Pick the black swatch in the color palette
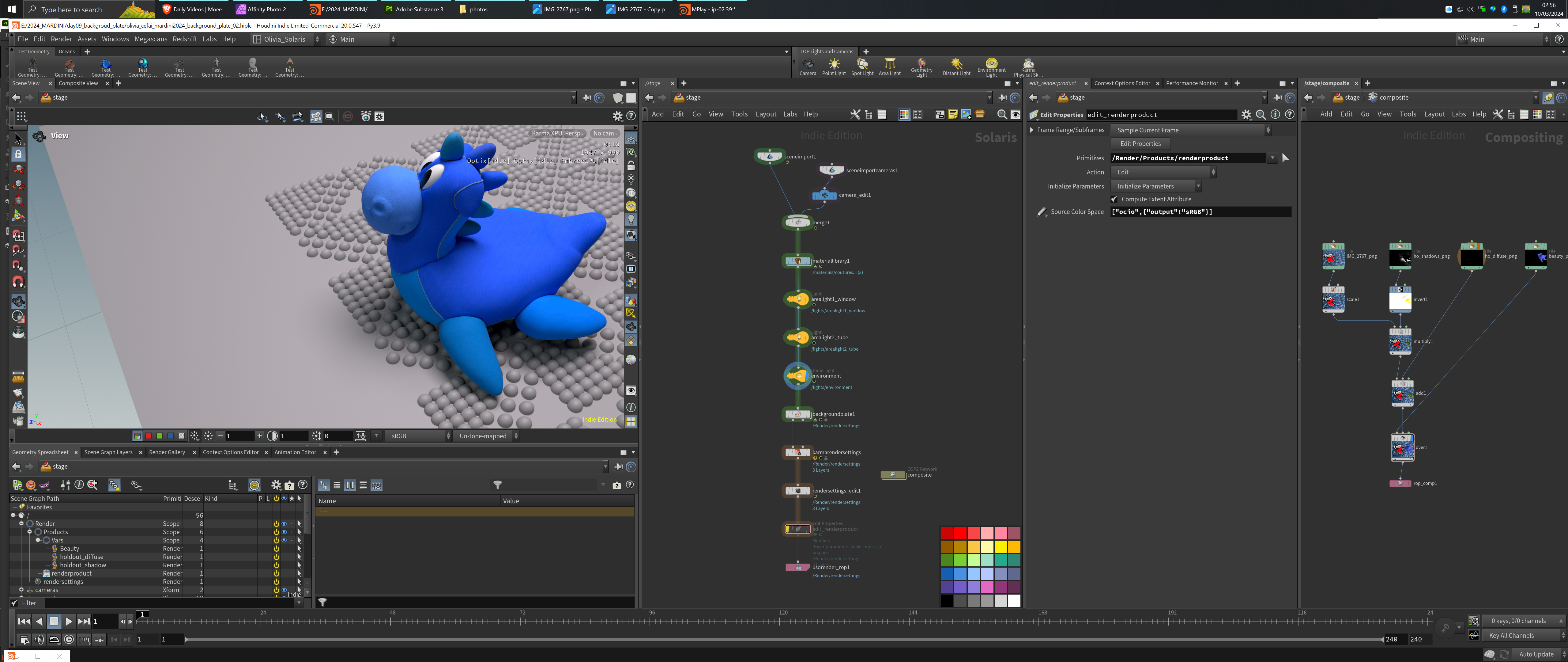Image resolution: width=1568 pixels, height=662 pixels. [x=947, y=601]
